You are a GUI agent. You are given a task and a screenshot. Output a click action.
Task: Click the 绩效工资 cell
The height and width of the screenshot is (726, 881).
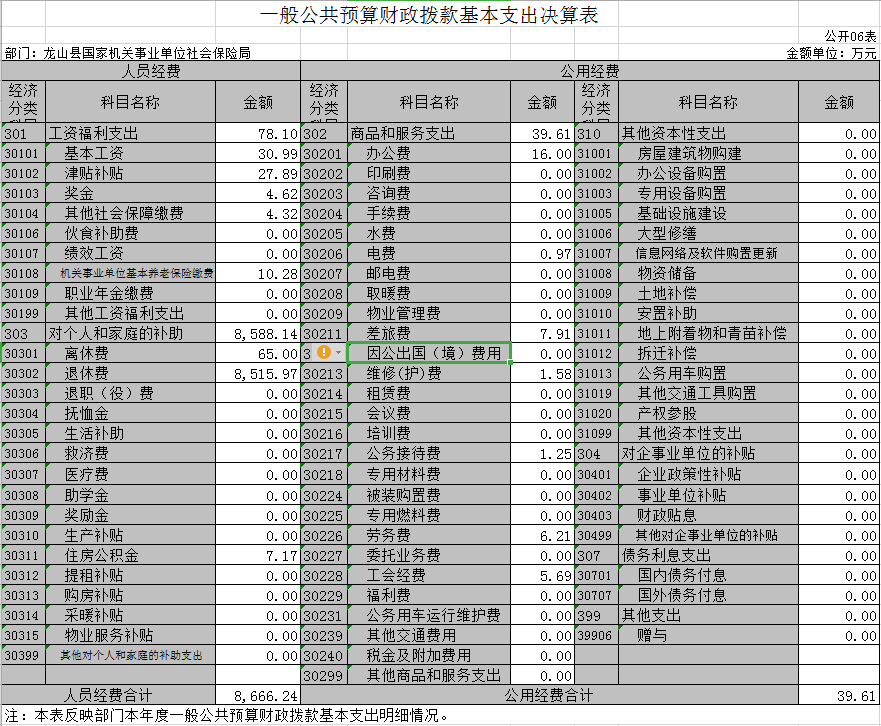[130, 253]
